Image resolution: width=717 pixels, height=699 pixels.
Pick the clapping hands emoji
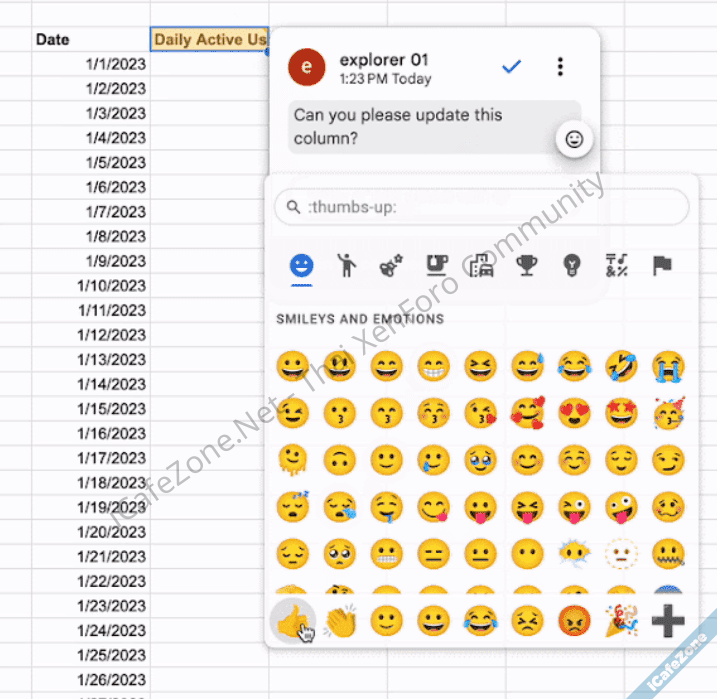tap(340, 621)
